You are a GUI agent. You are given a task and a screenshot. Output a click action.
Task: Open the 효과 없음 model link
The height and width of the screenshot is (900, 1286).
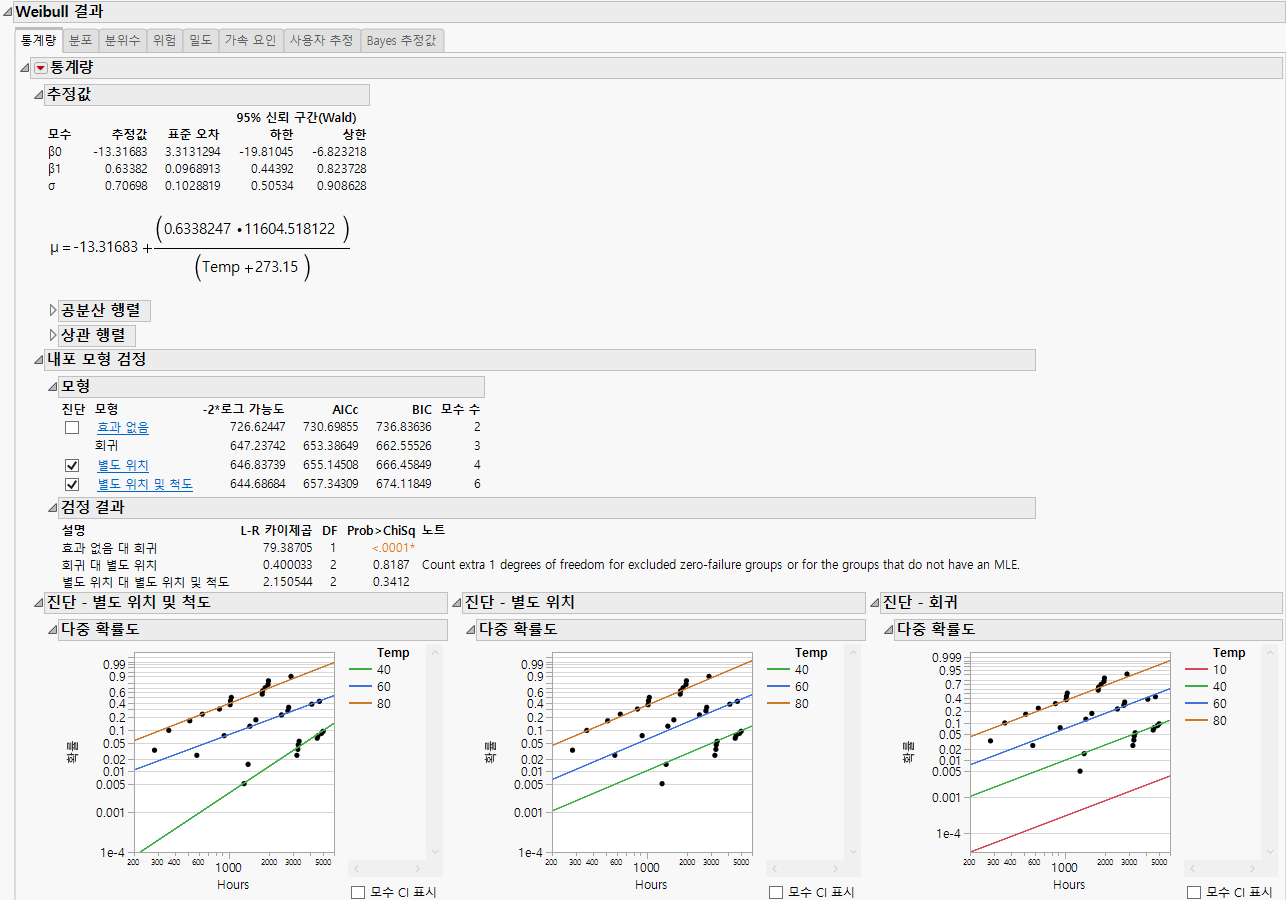(x=122, y=427)
